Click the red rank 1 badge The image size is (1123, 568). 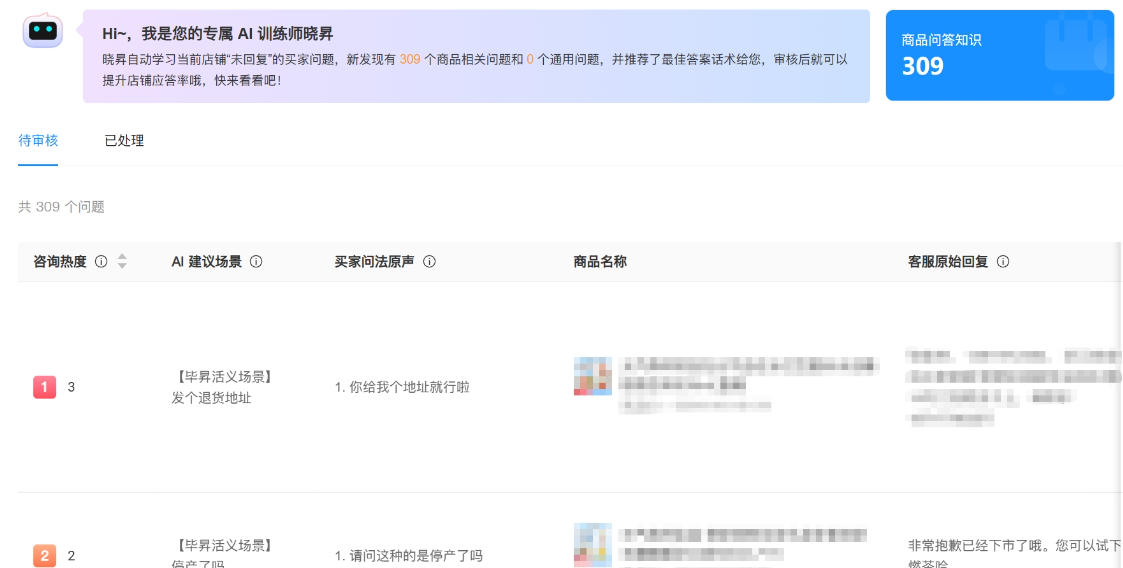(44, 387)
